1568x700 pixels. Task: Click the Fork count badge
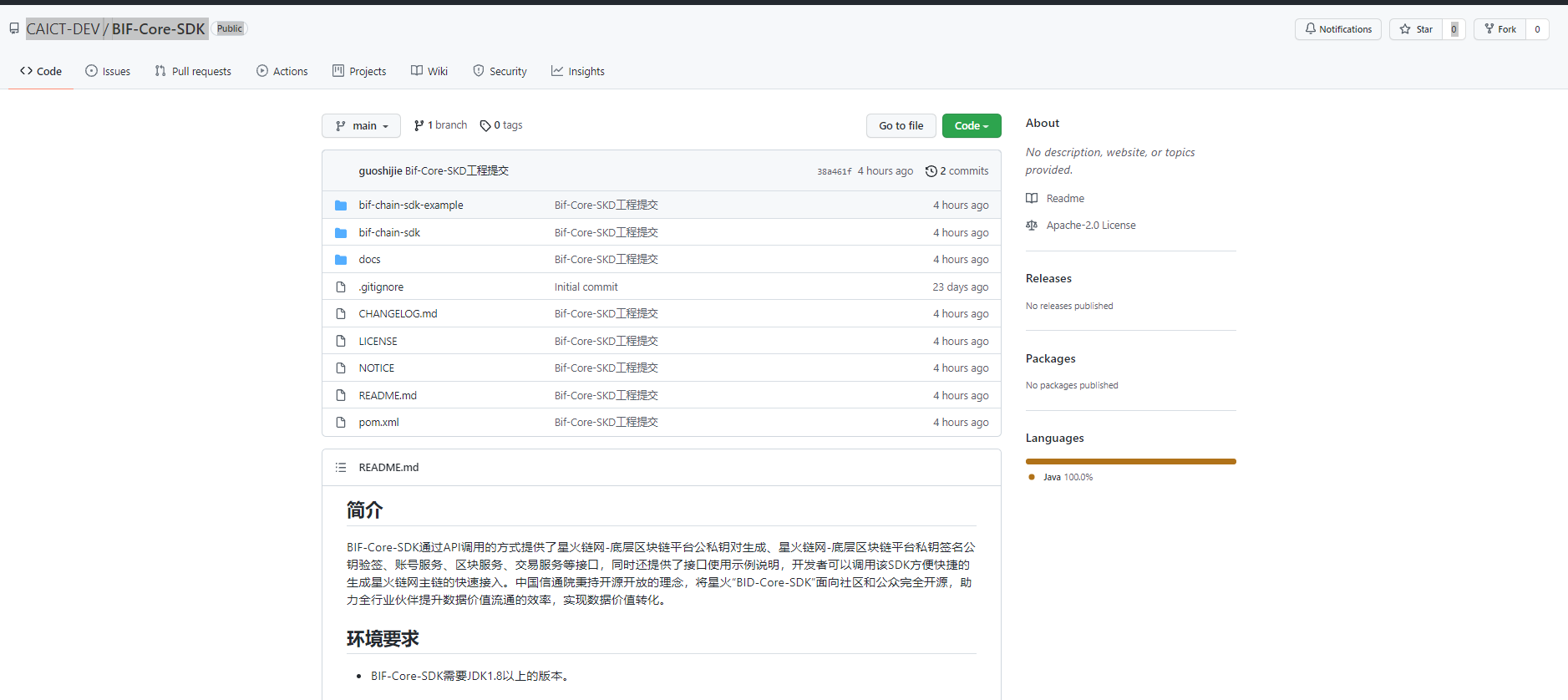[1537, 29]
